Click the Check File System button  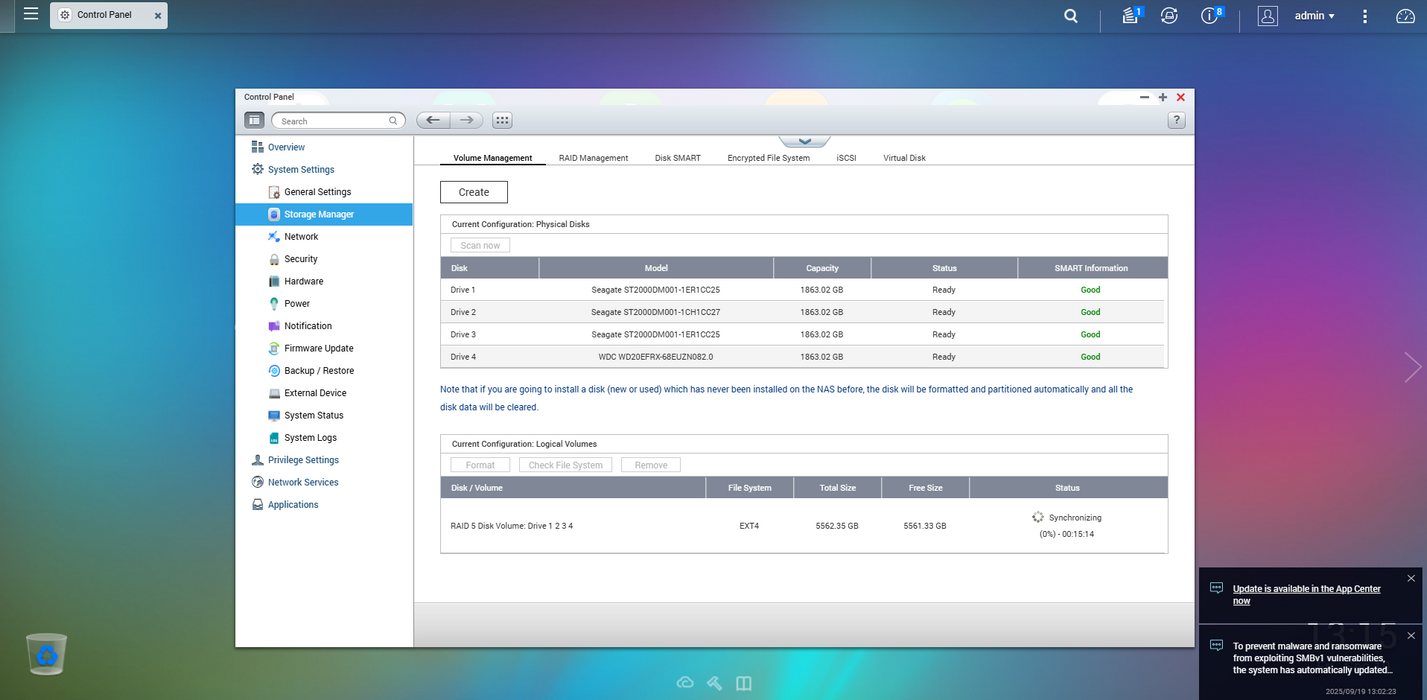tap(565, 465)
